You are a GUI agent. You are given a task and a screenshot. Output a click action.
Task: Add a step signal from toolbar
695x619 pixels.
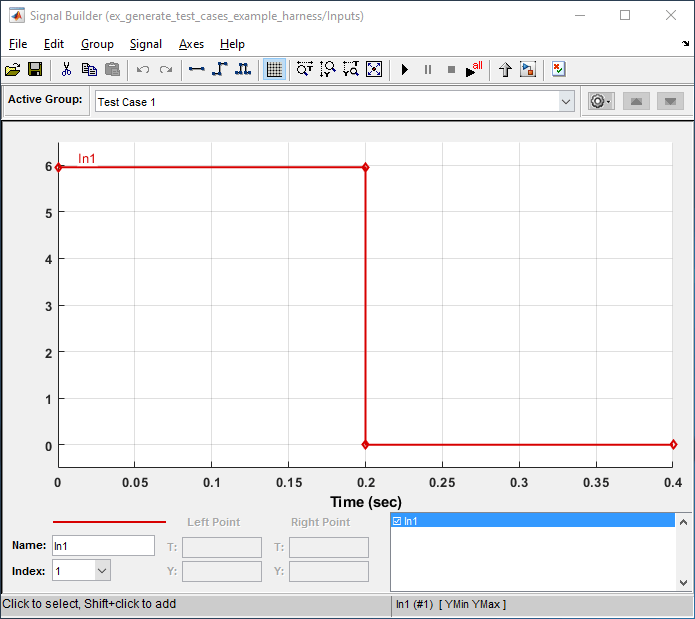[x=219, y=69]
